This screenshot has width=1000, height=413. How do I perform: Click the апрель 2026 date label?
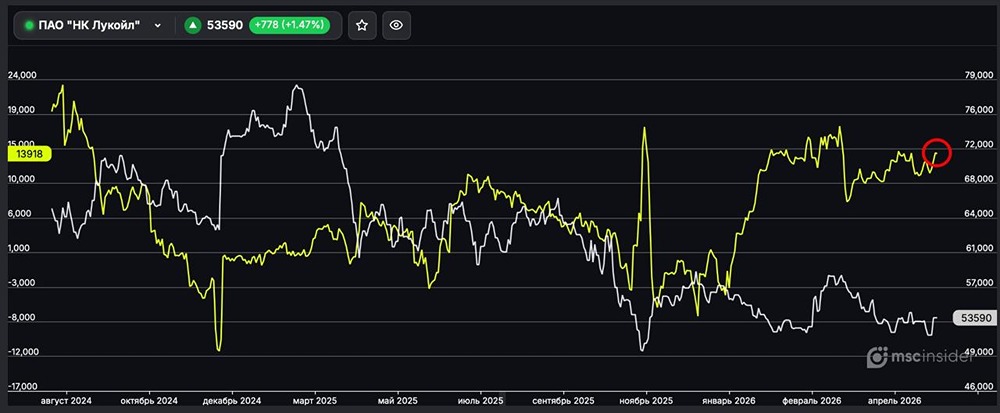893,401
